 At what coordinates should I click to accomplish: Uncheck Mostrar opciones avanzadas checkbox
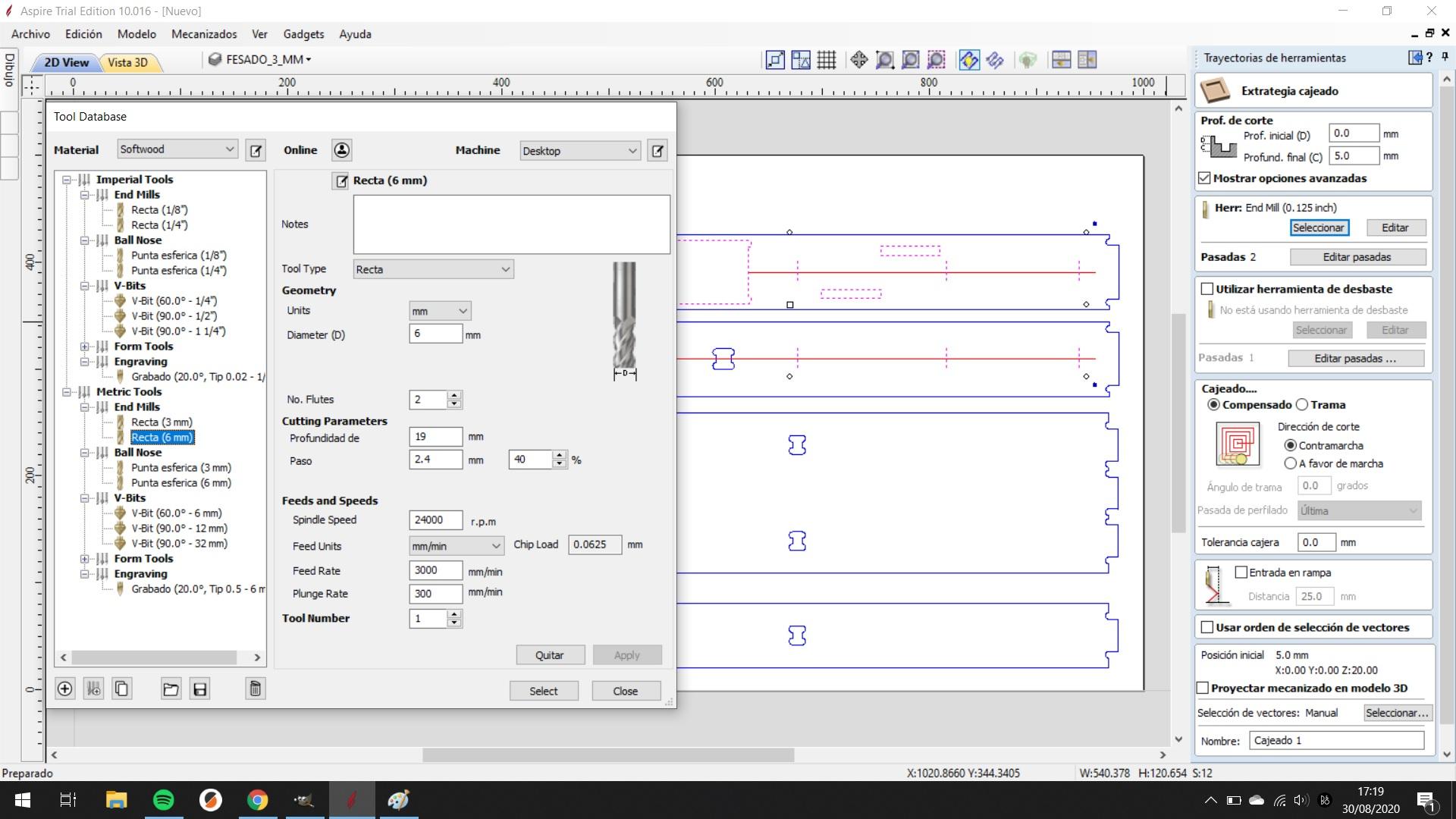(x=1205, y=178)
